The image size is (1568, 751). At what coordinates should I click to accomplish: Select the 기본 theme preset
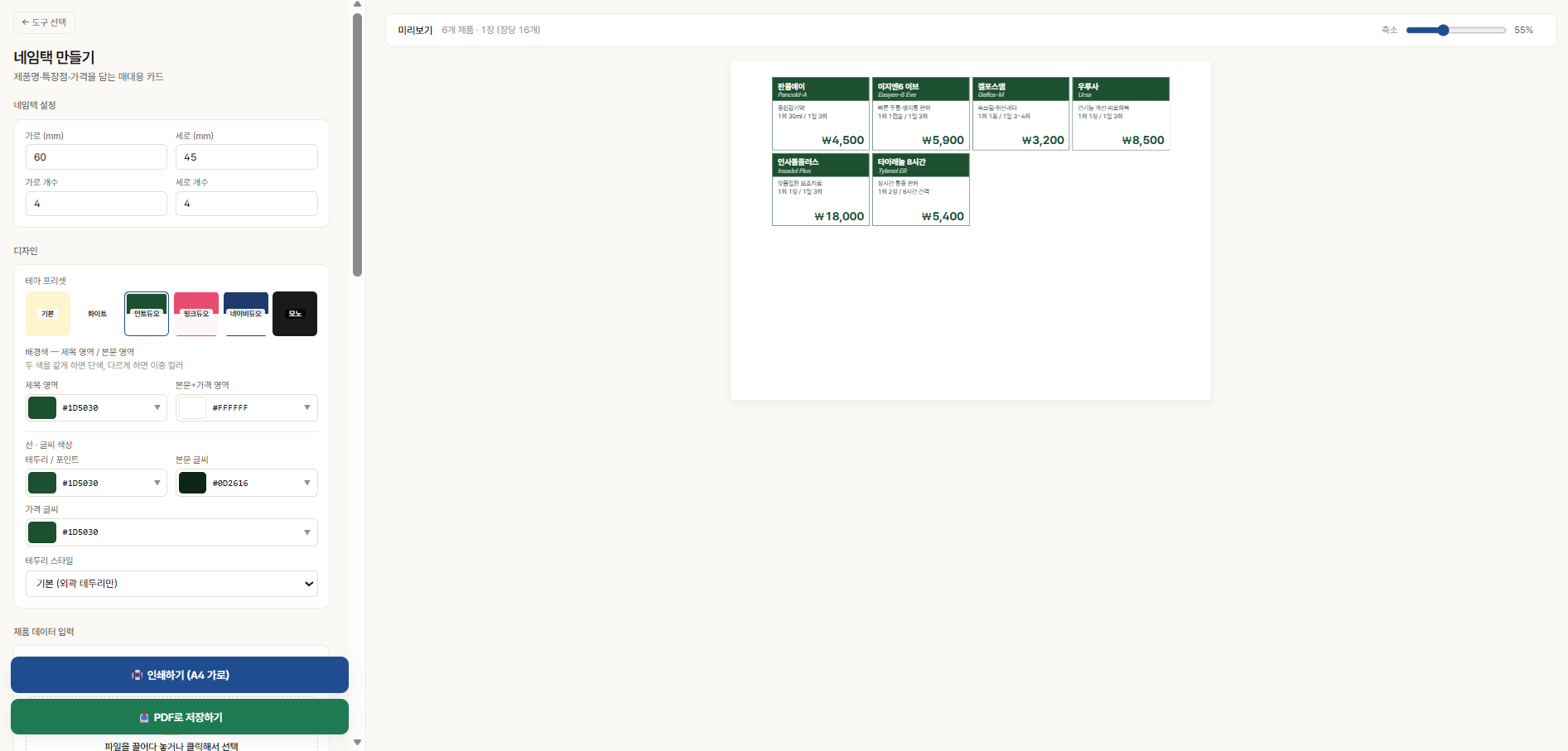pos(48,314)
